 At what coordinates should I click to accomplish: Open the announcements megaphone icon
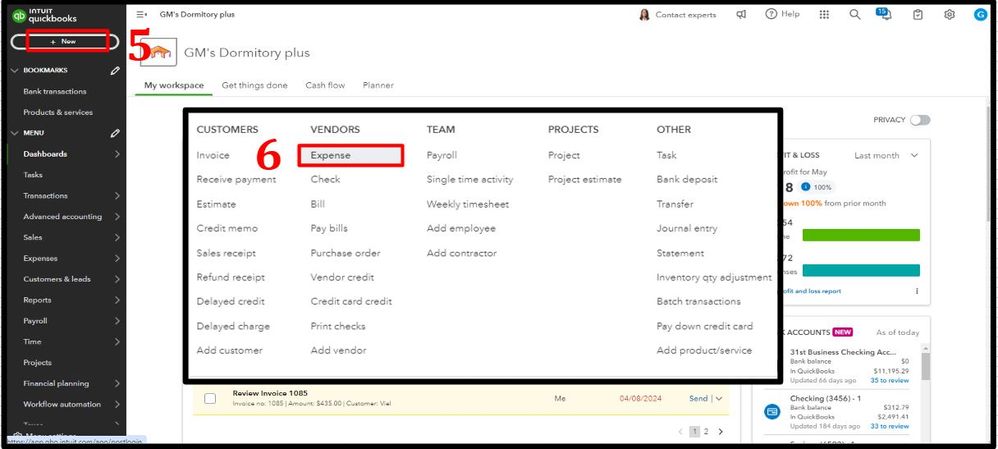[741, 14]
